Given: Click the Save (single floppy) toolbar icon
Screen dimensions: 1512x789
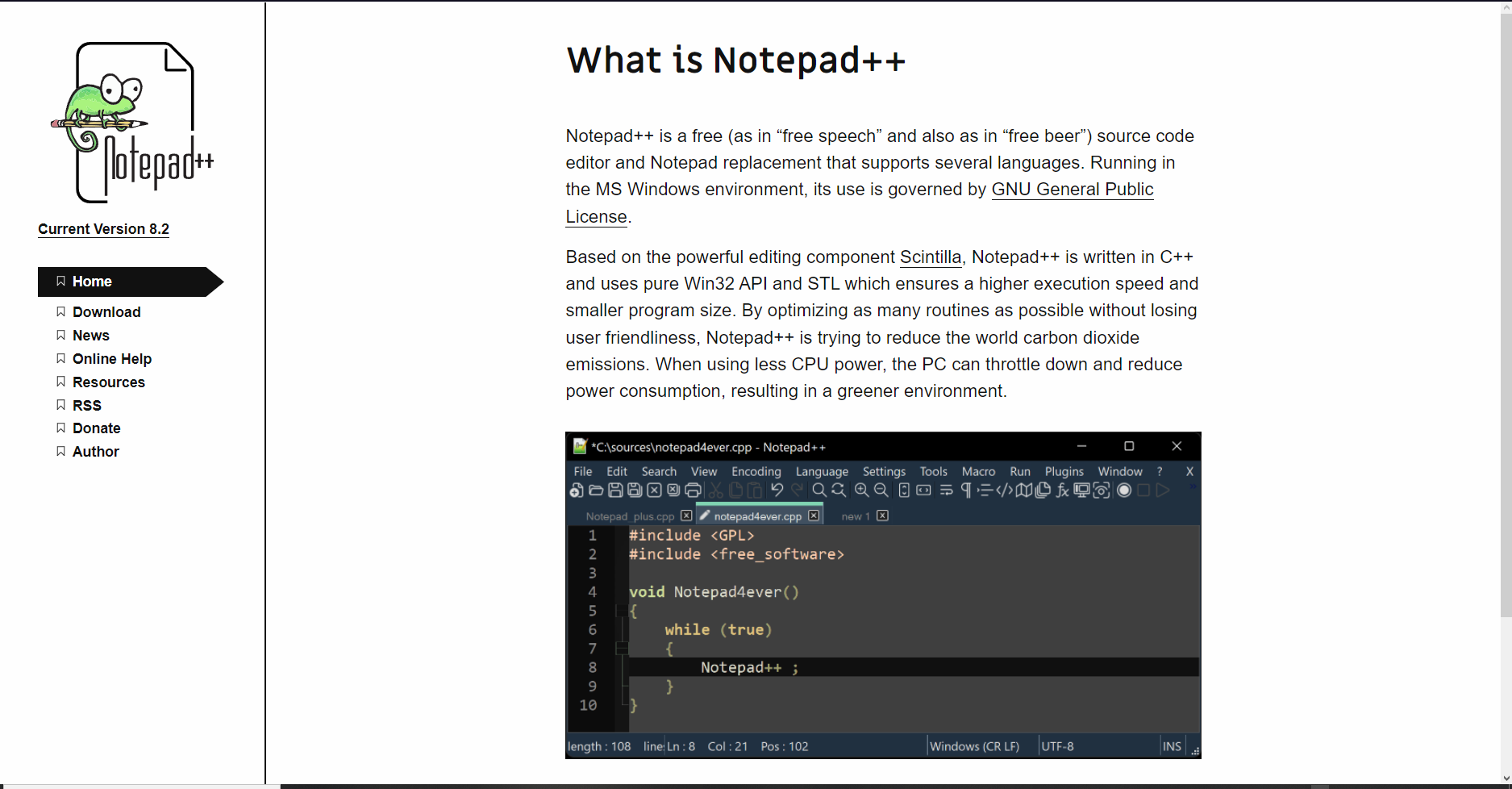Looking at the screenshot, I should 615,491.
